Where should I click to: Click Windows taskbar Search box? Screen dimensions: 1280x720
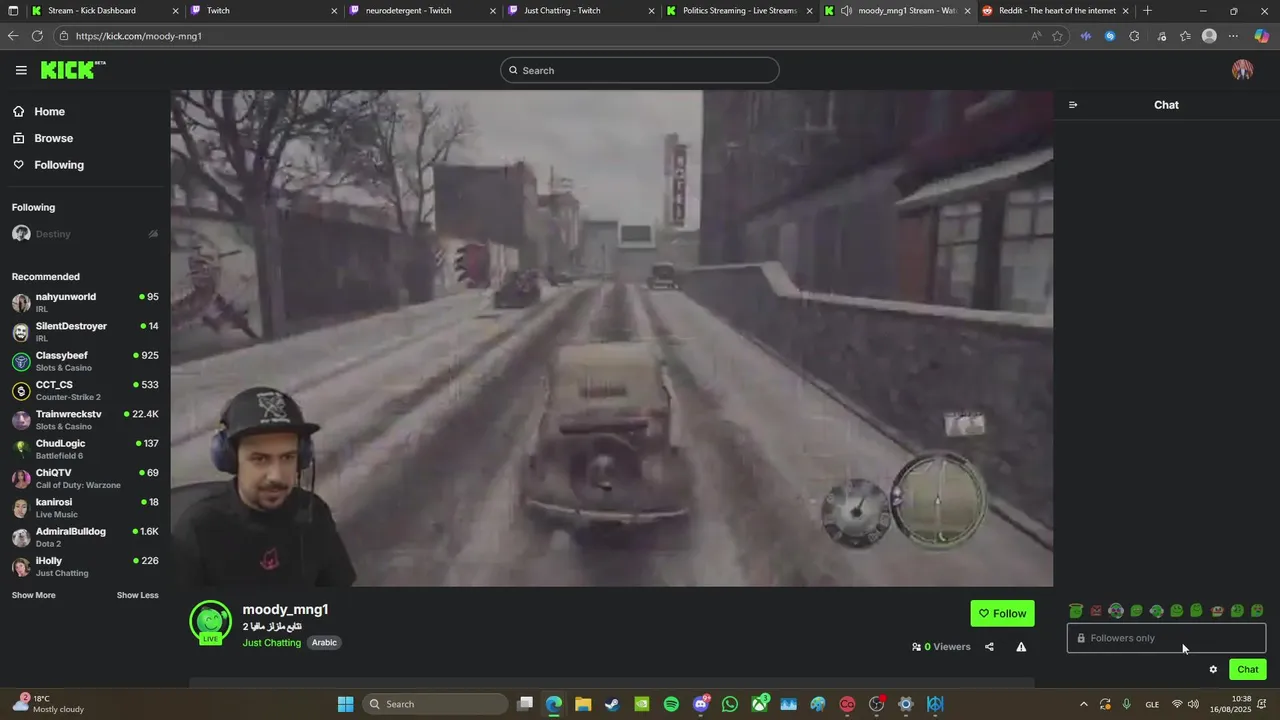435,704
